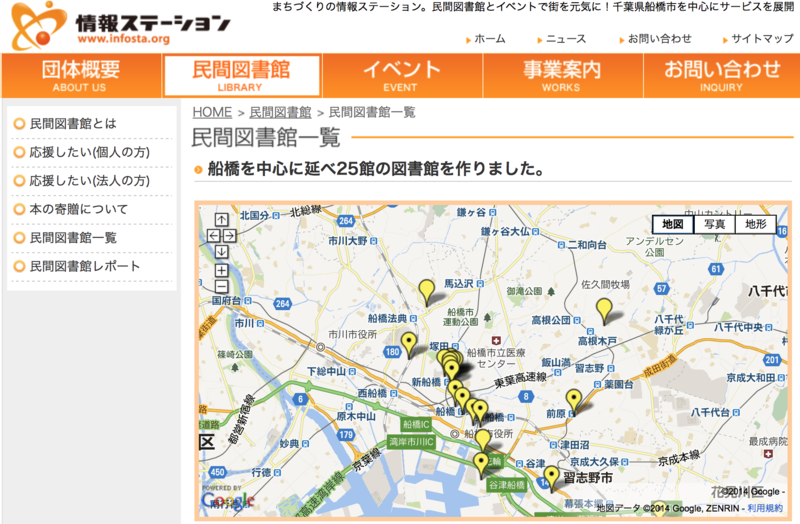Viewport: 800px width, 524px height.
Task: Pan the map down with the arrow
Action: (221, 252)
